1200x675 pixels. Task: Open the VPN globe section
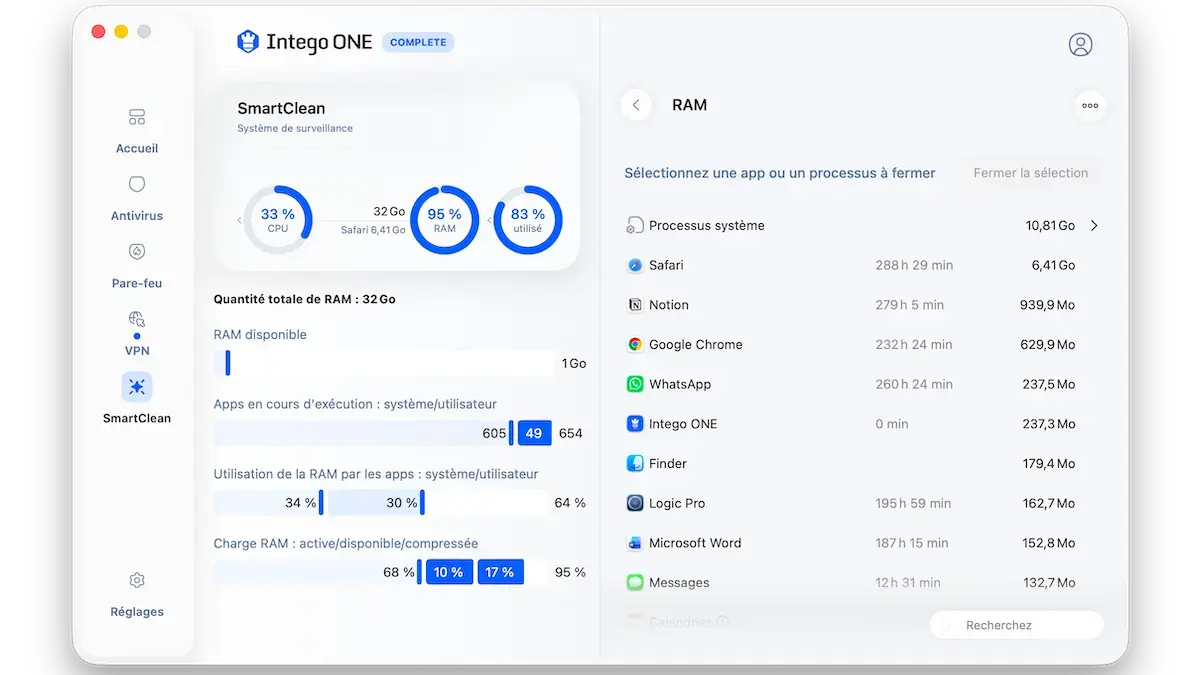(137, 332)
